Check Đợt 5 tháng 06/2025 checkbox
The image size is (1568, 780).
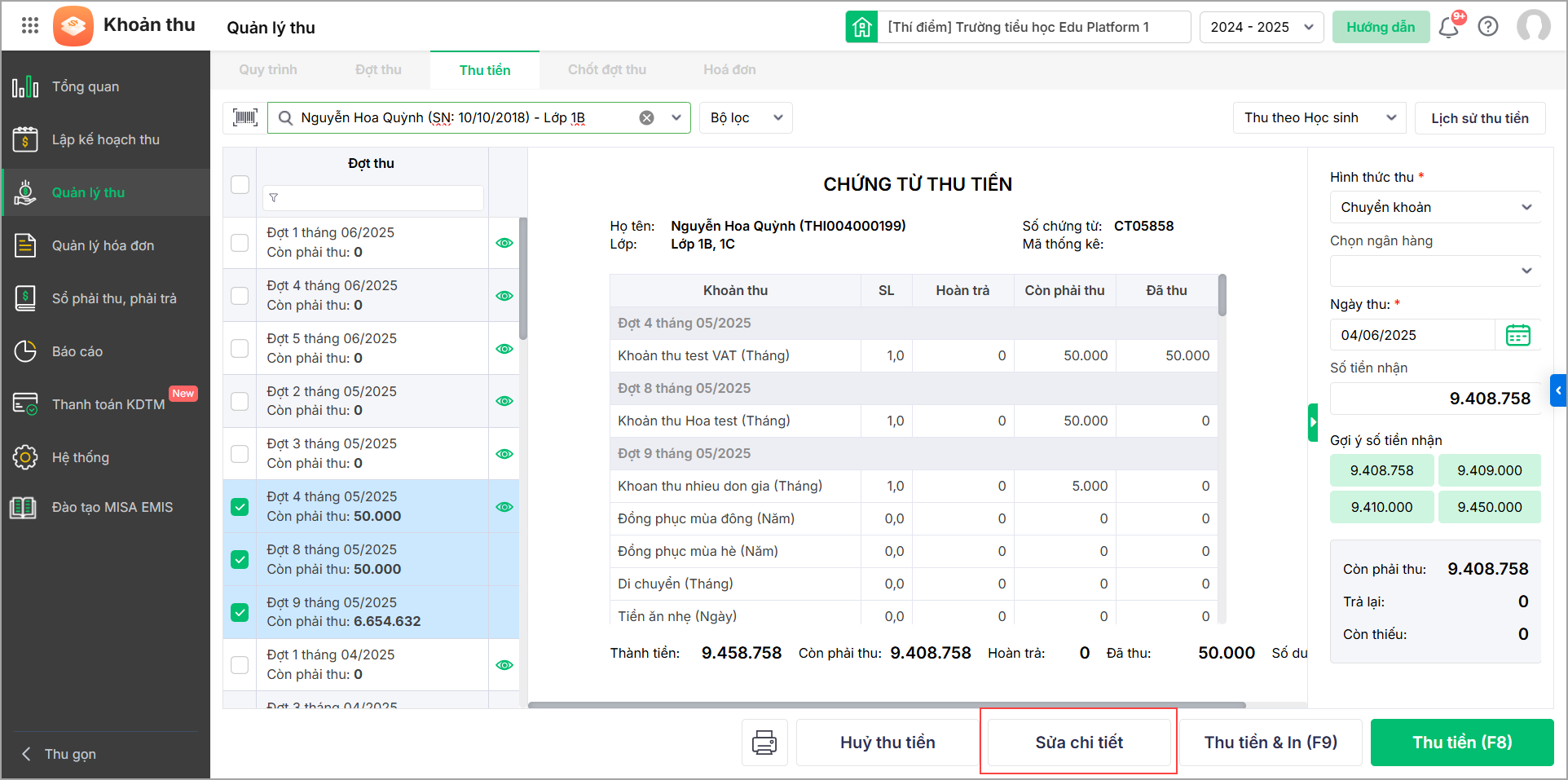point(240,348)
